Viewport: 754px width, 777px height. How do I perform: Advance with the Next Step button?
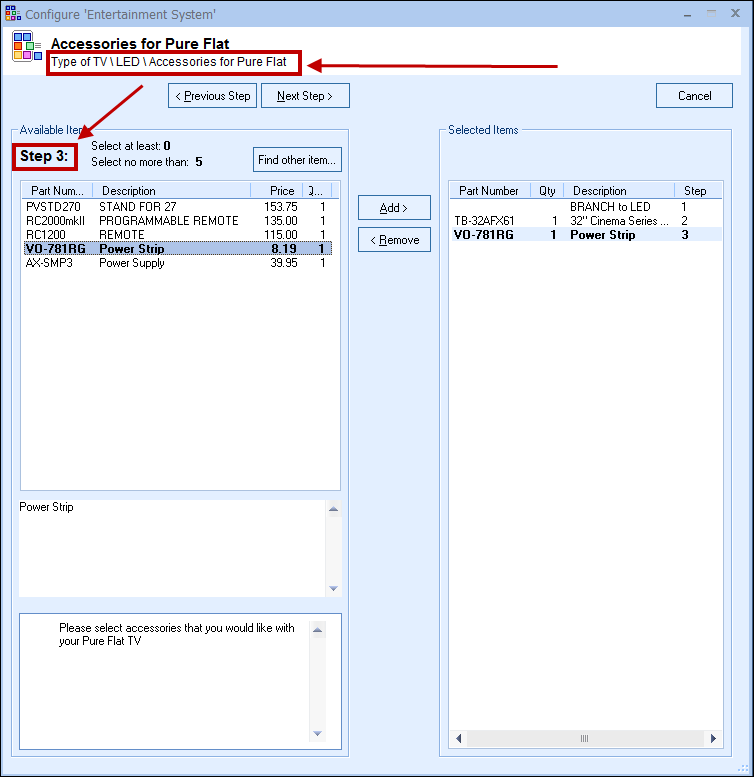pos(305,96)
